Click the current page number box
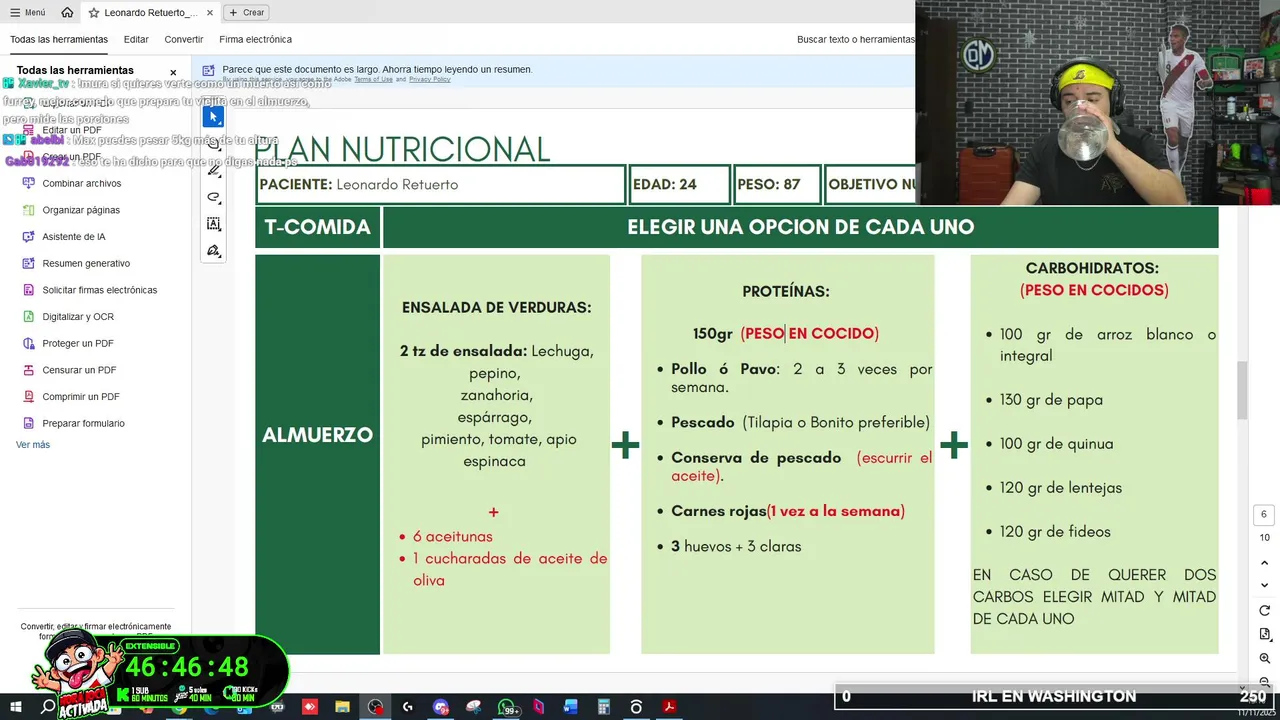 point(1264,515)
